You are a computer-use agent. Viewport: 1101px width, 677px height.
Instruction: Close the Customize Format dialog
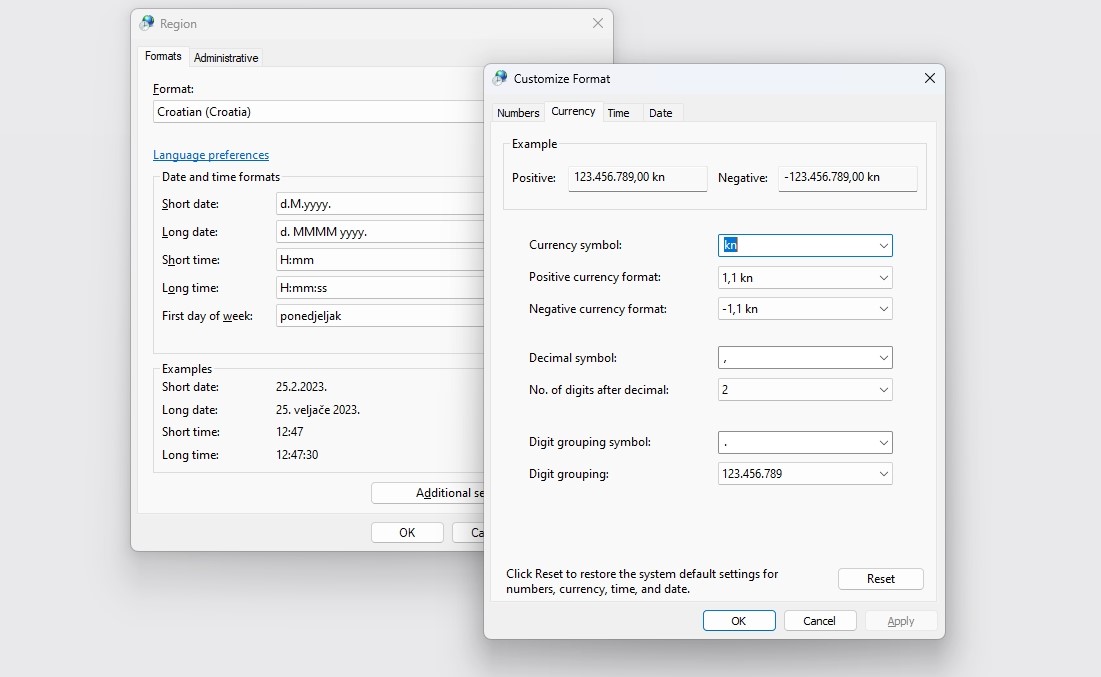(x=929, y=78)
